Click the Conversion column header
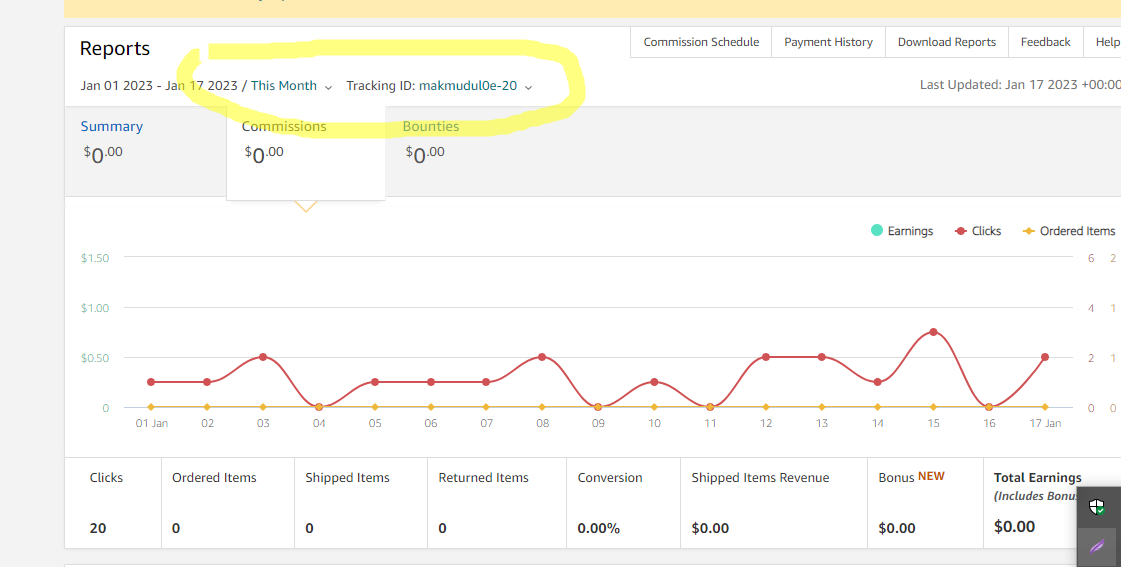Viewport: 1121px width, 567px height. pyautogui.click(x=610, y=478)
